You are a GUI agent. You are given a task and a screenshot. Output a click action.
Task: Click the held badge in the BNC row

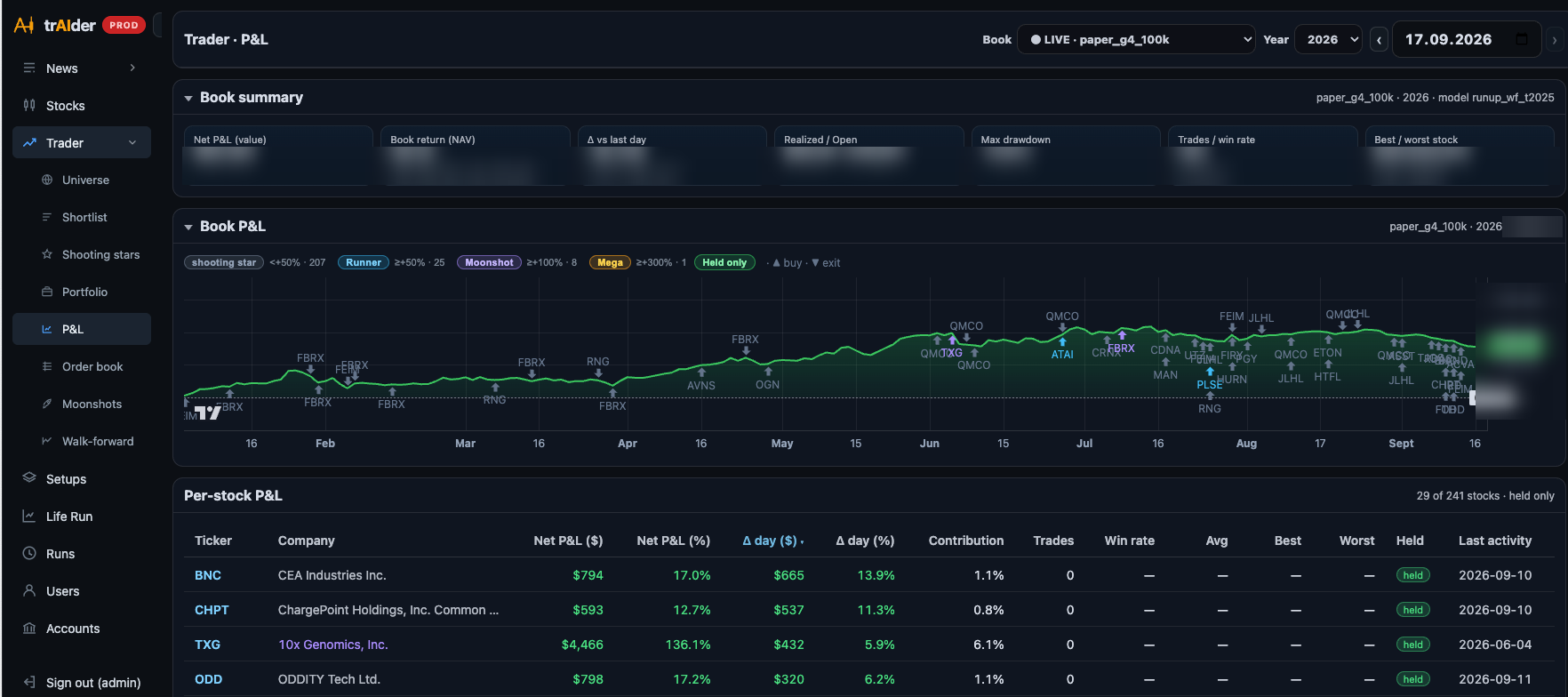[x=1412, y=575]
